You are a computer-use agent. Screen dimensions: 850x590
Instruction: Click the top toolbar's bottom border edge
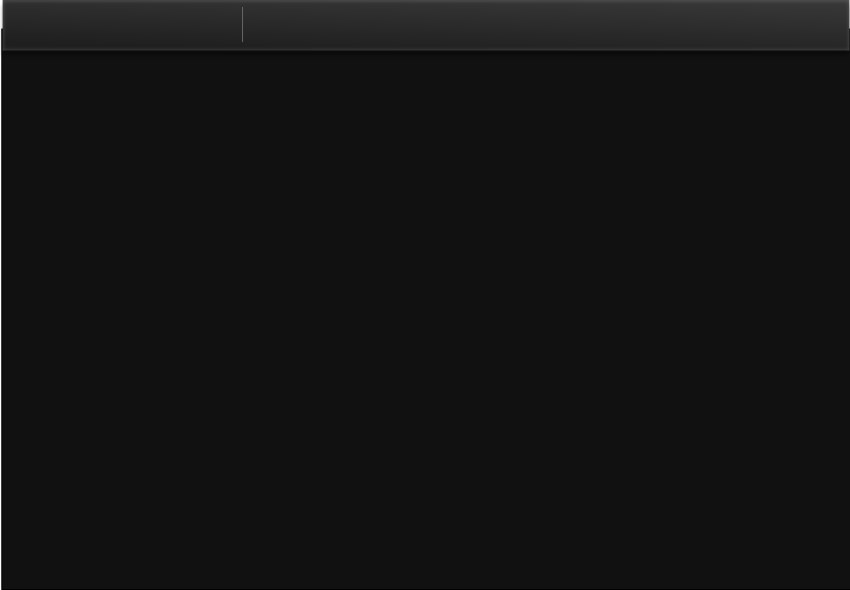coord(426,50)
